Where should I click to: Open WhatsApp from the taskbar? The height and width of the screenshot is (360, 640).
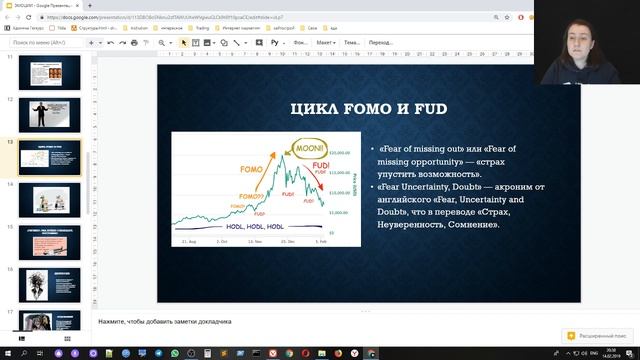pos(175,353)
